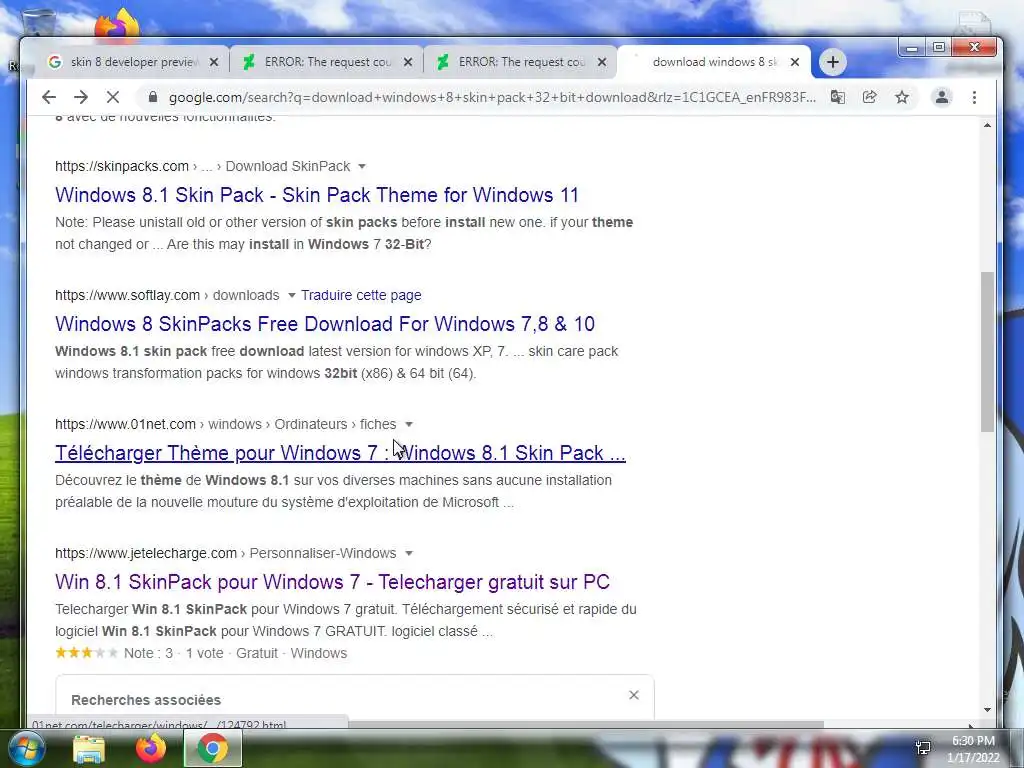Click the 'Recherches associées' heading

[x=146, y=700]
